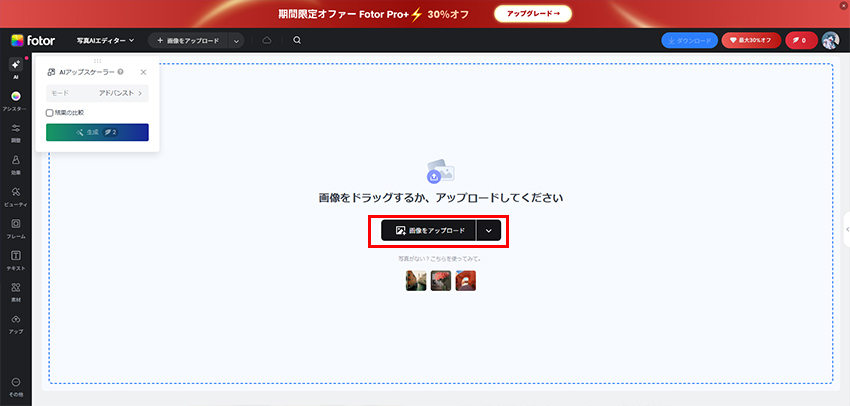Click the 最大30%オフ discount button
The image size is (850, 406).
tap(751, 41)
